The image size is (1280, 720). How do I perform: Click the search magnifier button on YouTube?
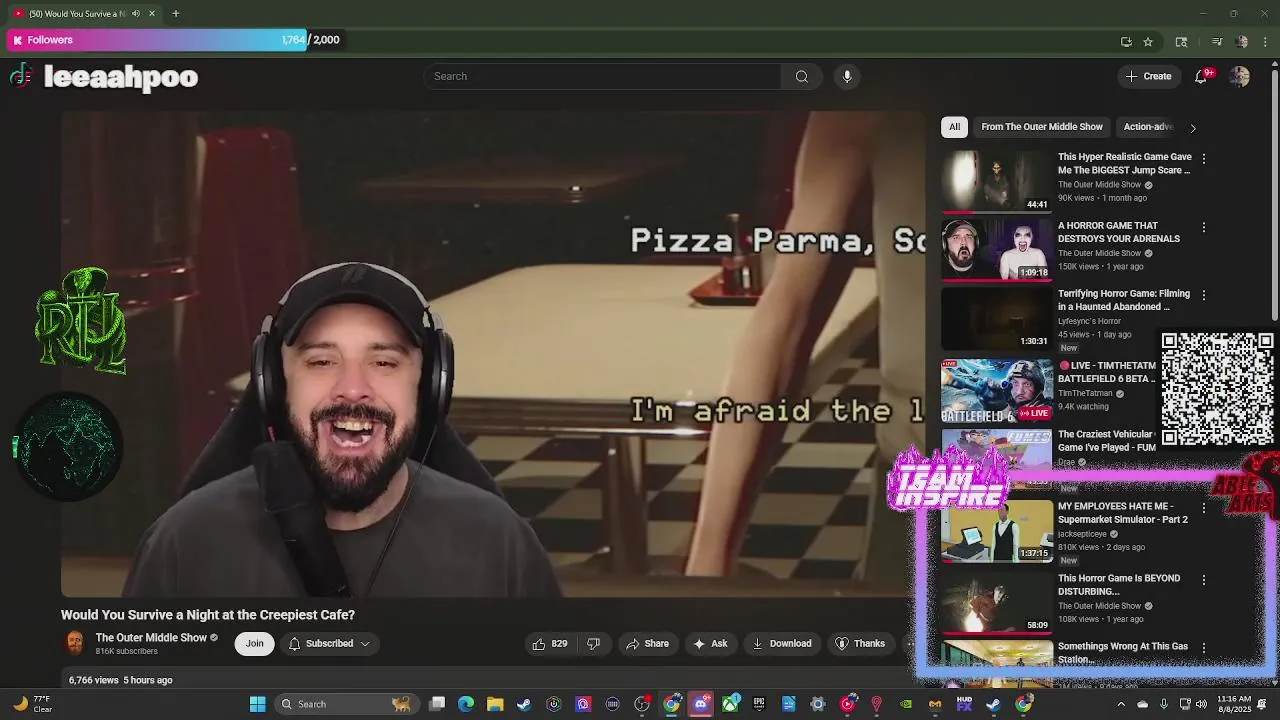point(801,76)
